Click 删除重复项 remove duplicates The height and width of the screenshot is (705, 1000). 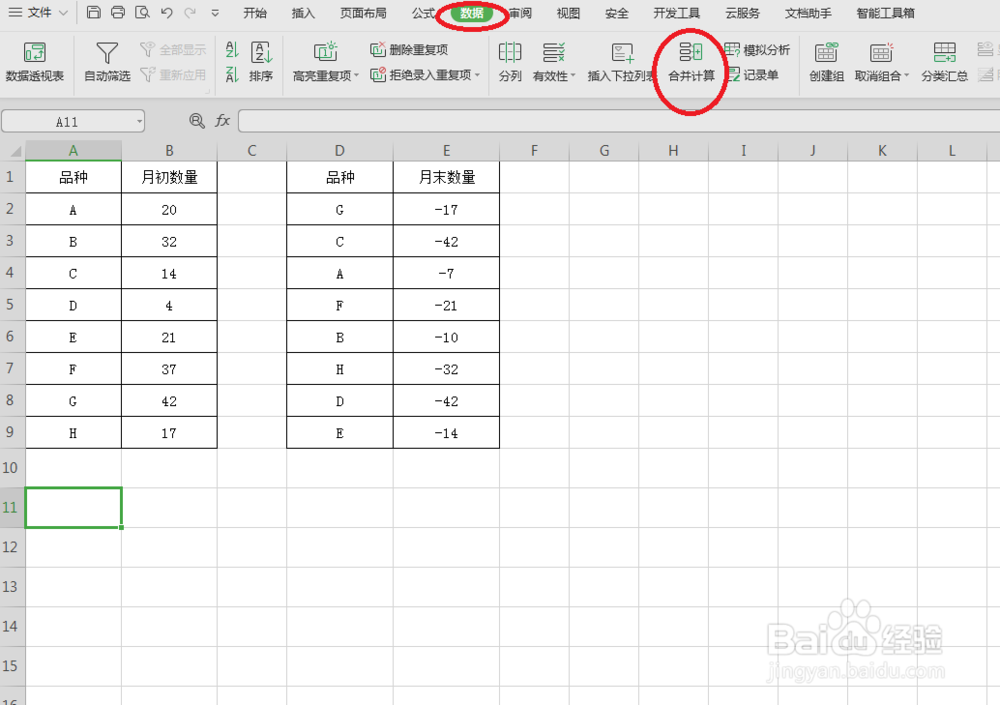[409, 49]
